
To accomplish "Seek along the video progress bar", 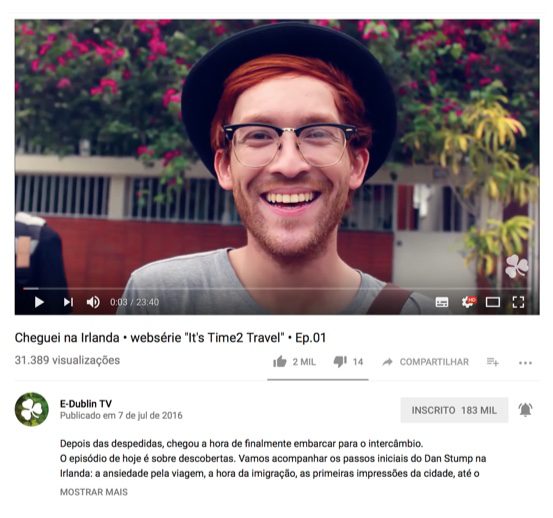I will tap(277, 288).
